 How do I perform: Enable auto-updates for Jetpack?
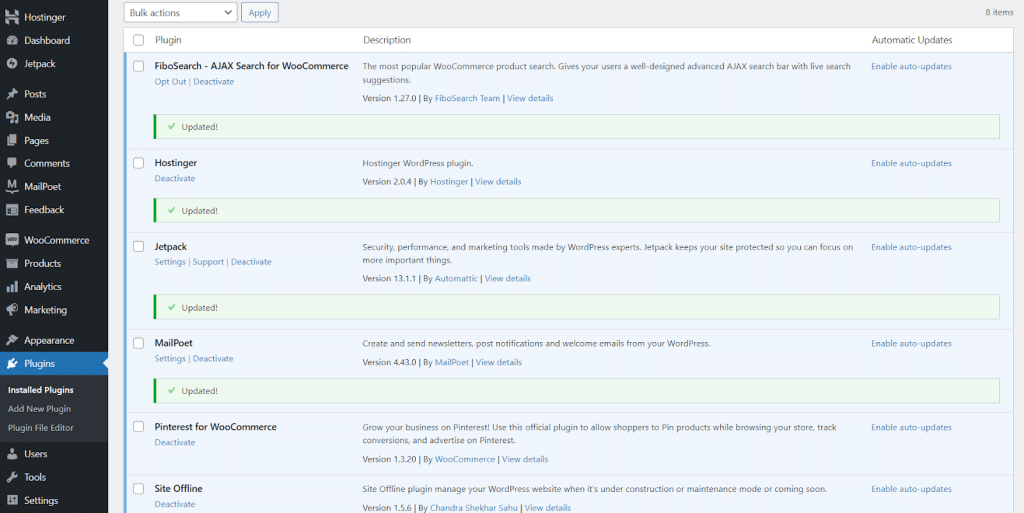tap(911, 247)
